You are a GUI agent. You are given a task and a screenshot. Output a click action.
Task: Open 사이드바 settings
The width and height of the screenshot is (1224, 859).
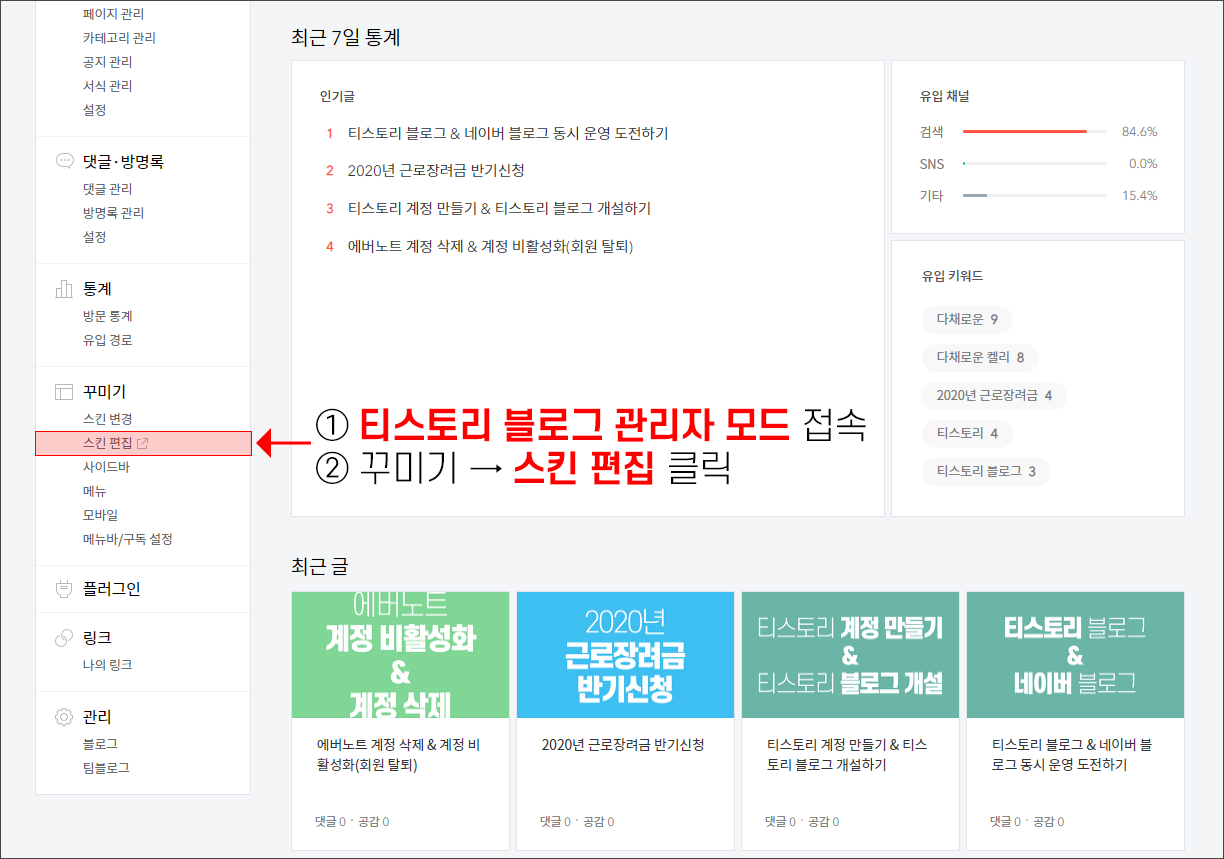click(106, 467)
